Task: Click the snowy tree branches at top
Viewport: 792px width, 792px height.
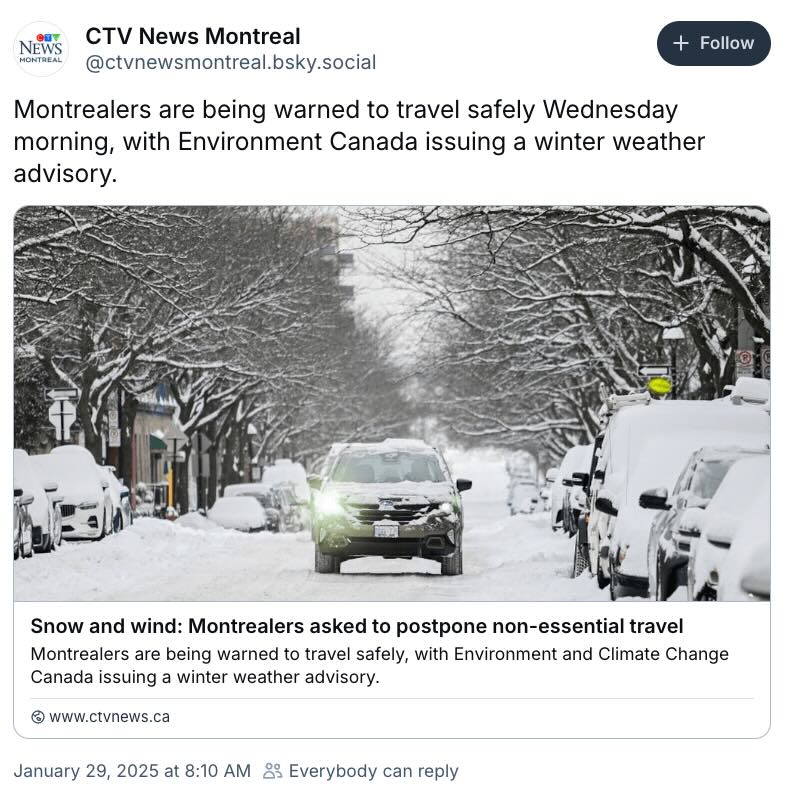Action: 392,283
